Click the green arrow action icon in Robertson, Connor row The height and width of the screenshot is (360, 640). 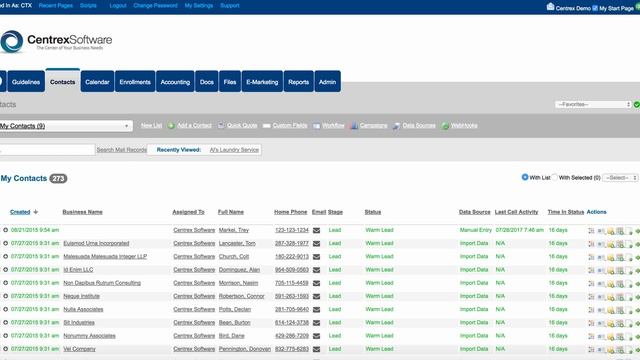pyautogui.click(x=638, y=297)
